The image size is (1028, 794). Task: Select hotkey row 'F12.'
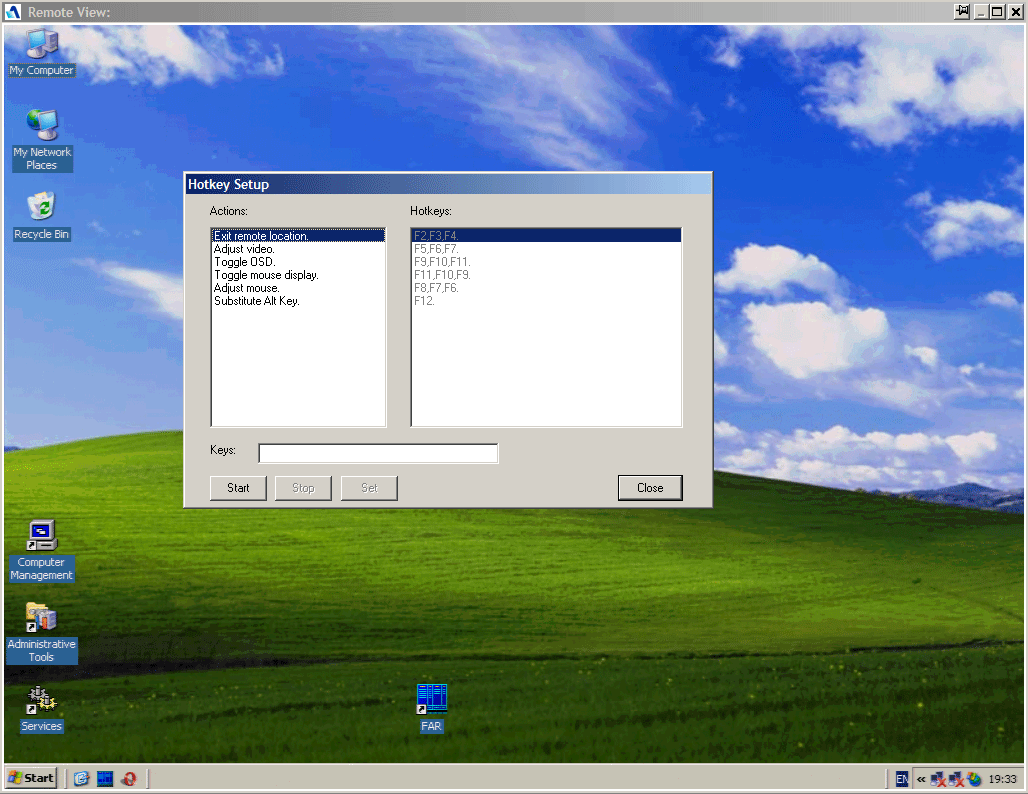click(x=546, y=301)
